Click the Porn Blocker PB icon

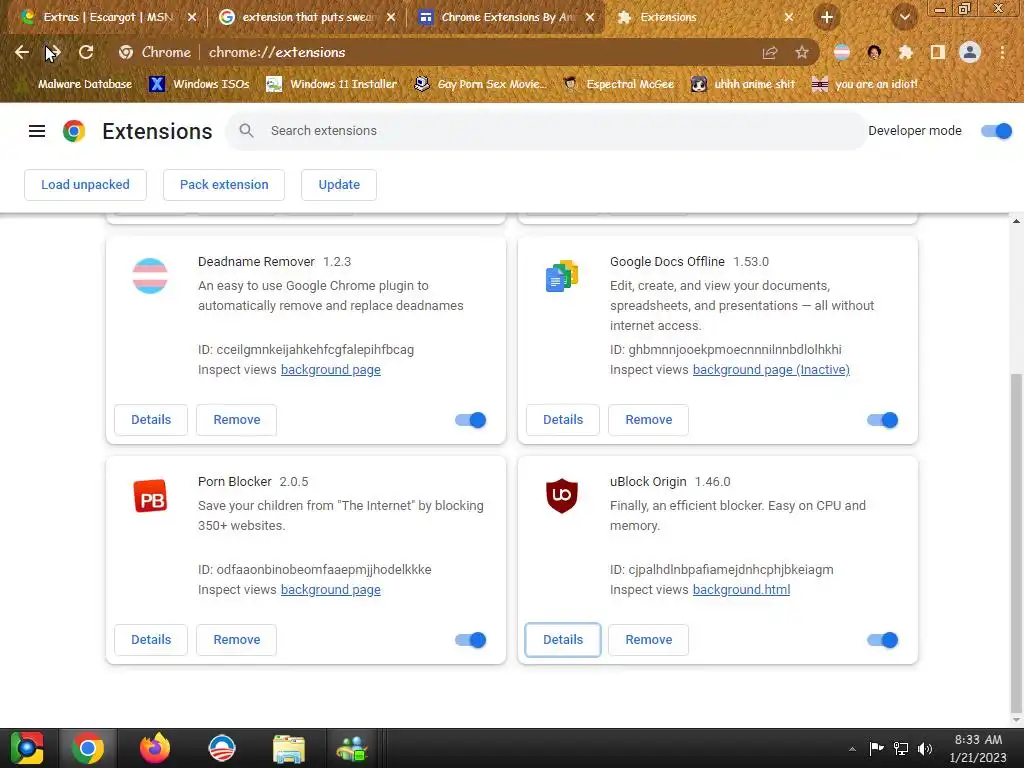point(150,496)
